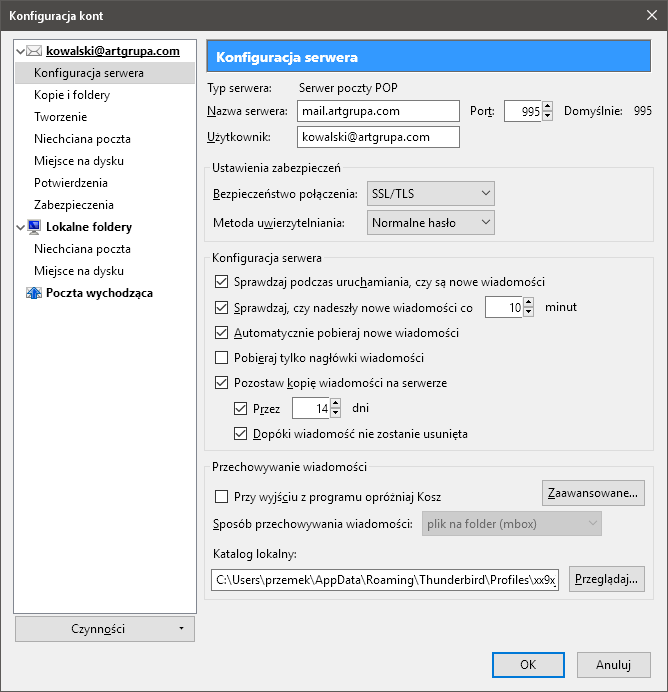Toggle Sprawdzaj podczas uruchamiania checkbox
The width and height of the screenshot is (668, 692).
pyautogui.click(x=221, y=282)
